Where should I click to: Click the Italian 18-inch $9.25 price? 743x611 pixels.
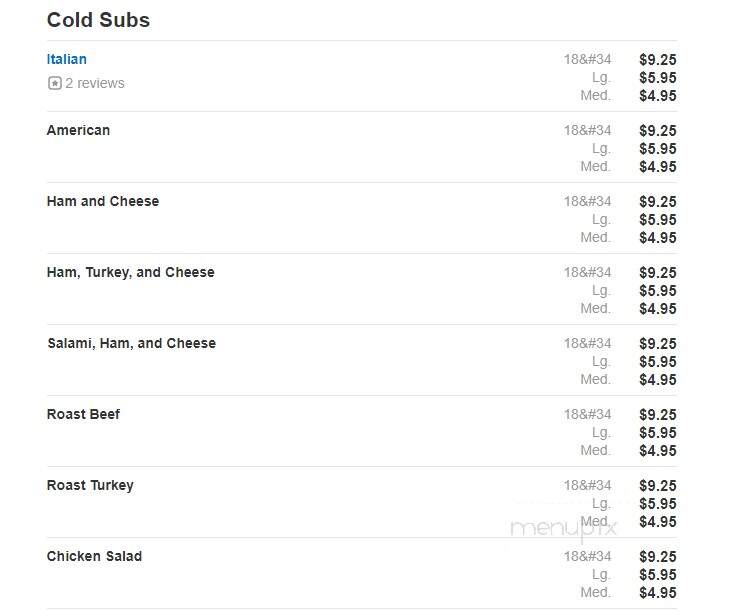point(658,60)
